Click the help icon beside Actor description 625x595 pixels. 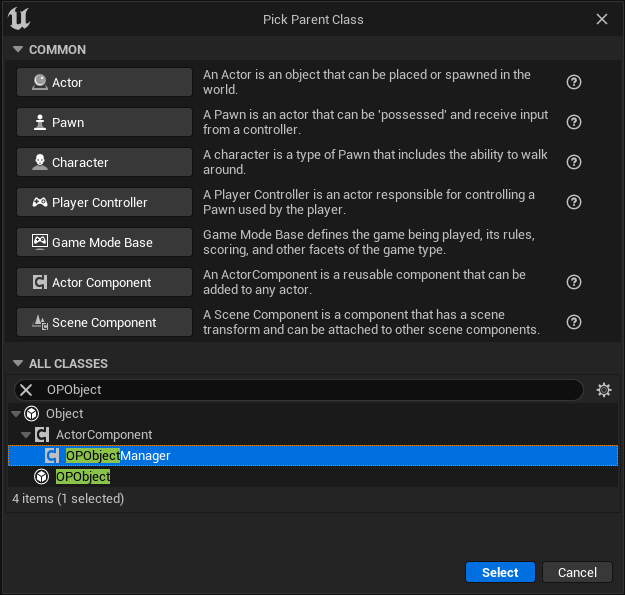point(574,82)
